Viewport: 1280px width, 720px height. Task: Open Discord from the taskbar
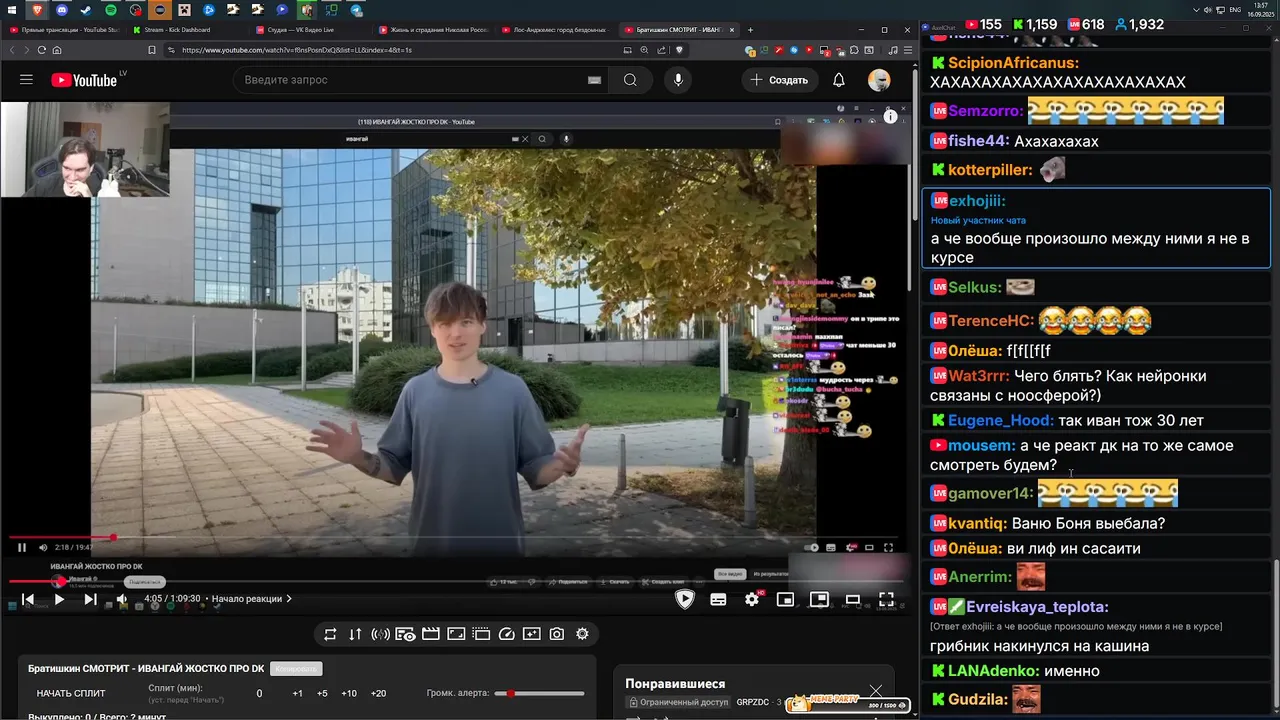click(62, 10)
